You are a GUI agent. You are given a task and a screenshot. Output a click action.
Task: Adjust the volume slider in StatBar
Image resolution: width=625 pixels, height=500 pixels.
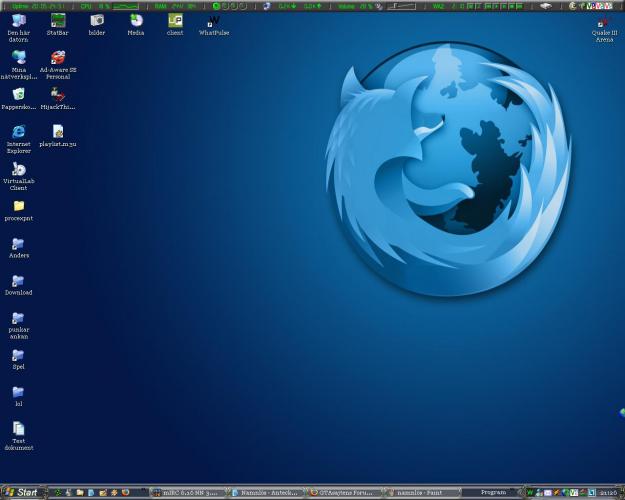click(x=402, y=6)
